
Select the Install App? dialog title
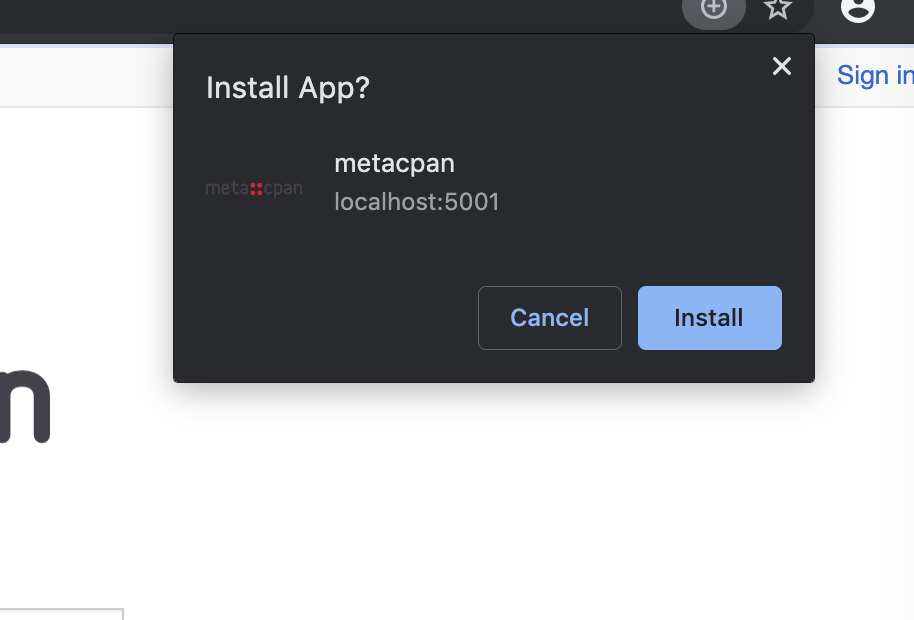pos(287,87)
